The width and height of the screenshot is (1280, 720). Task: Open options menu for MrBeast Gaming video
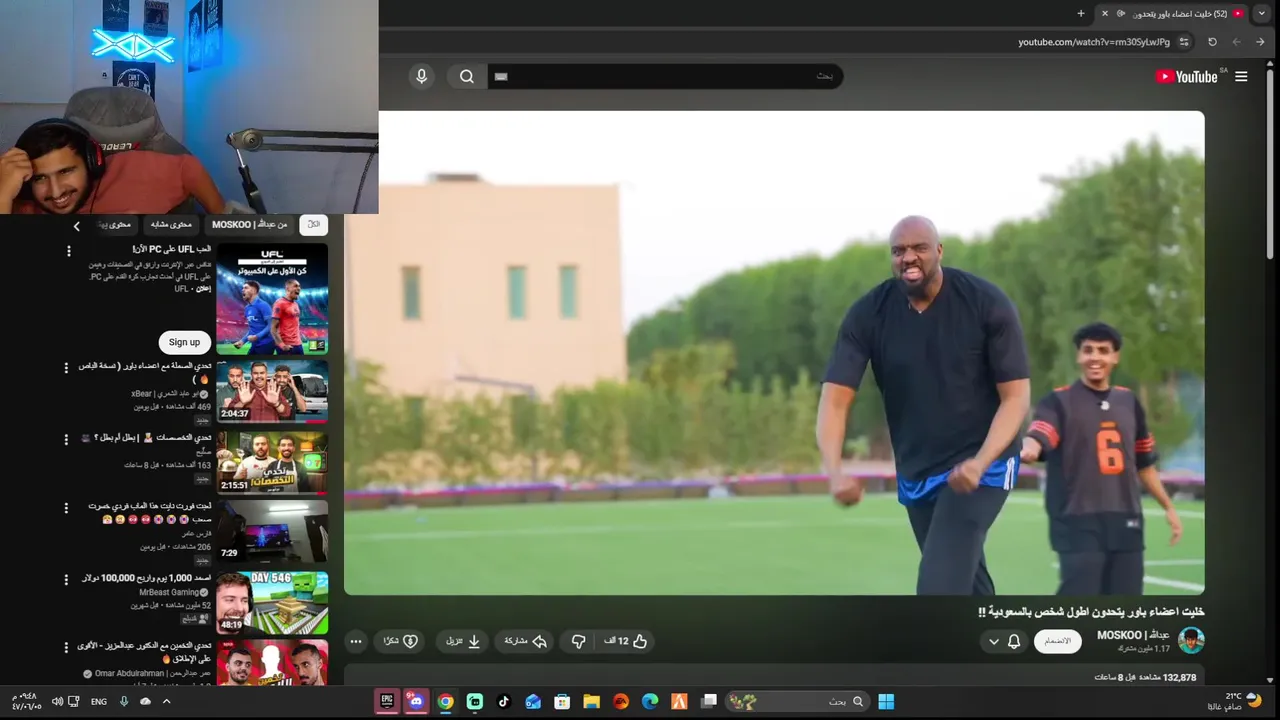[67, 580]
